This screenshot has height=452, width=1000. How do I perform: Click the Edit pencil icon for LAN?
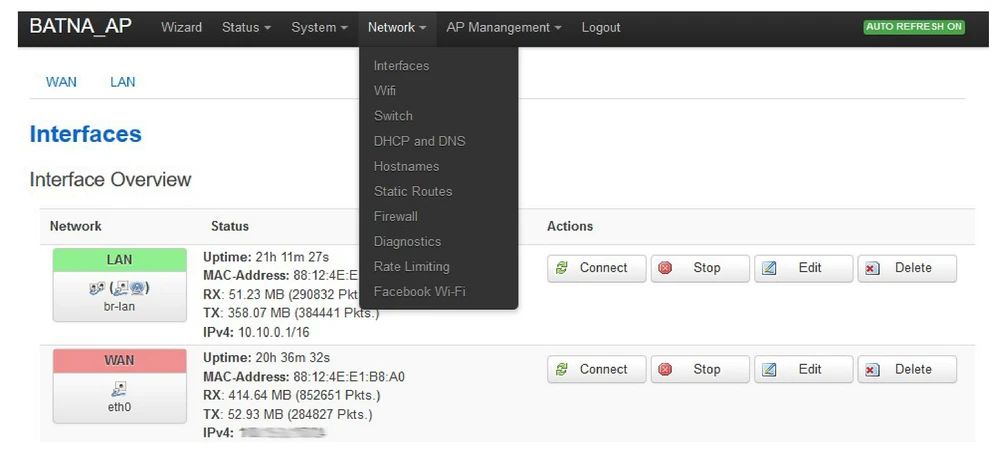pyautogui.click(x=769, y=268)
